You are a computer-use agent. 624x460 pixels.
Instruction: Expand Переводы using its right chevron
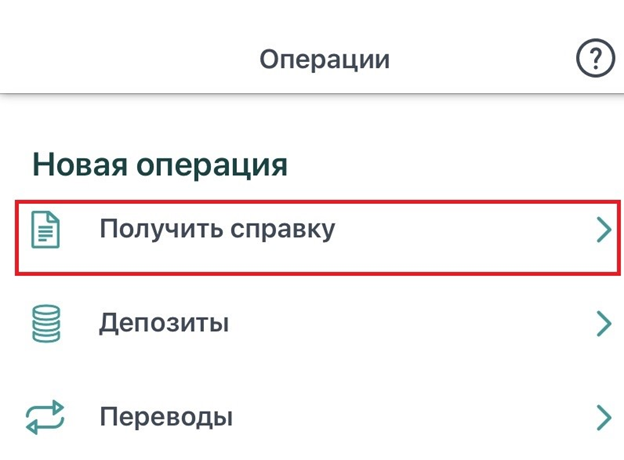tap(602, 415)
